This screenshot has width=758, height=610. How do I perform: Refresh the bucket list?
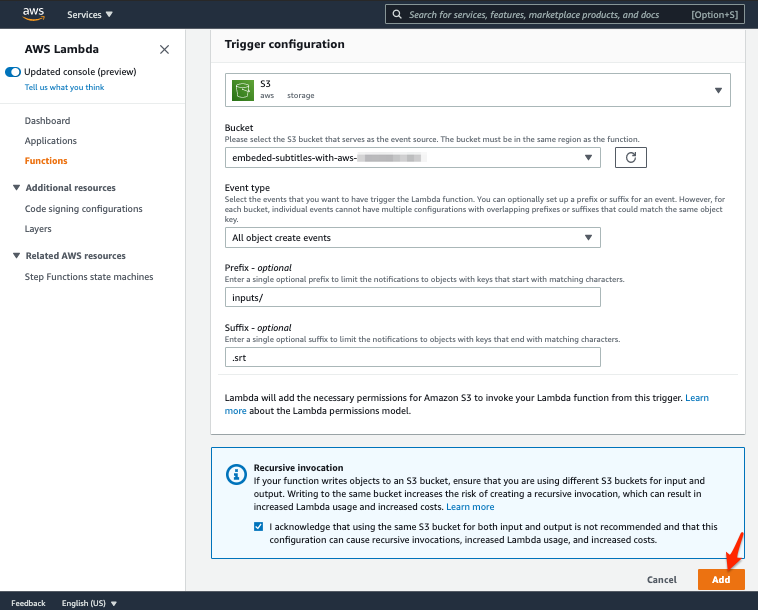click(630, 158)
